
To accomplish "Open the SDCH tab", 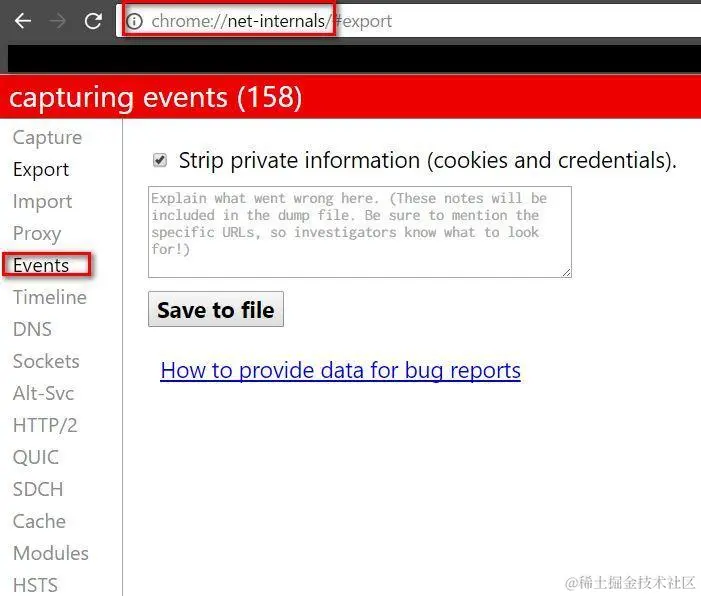I will [x=38, y=489].
